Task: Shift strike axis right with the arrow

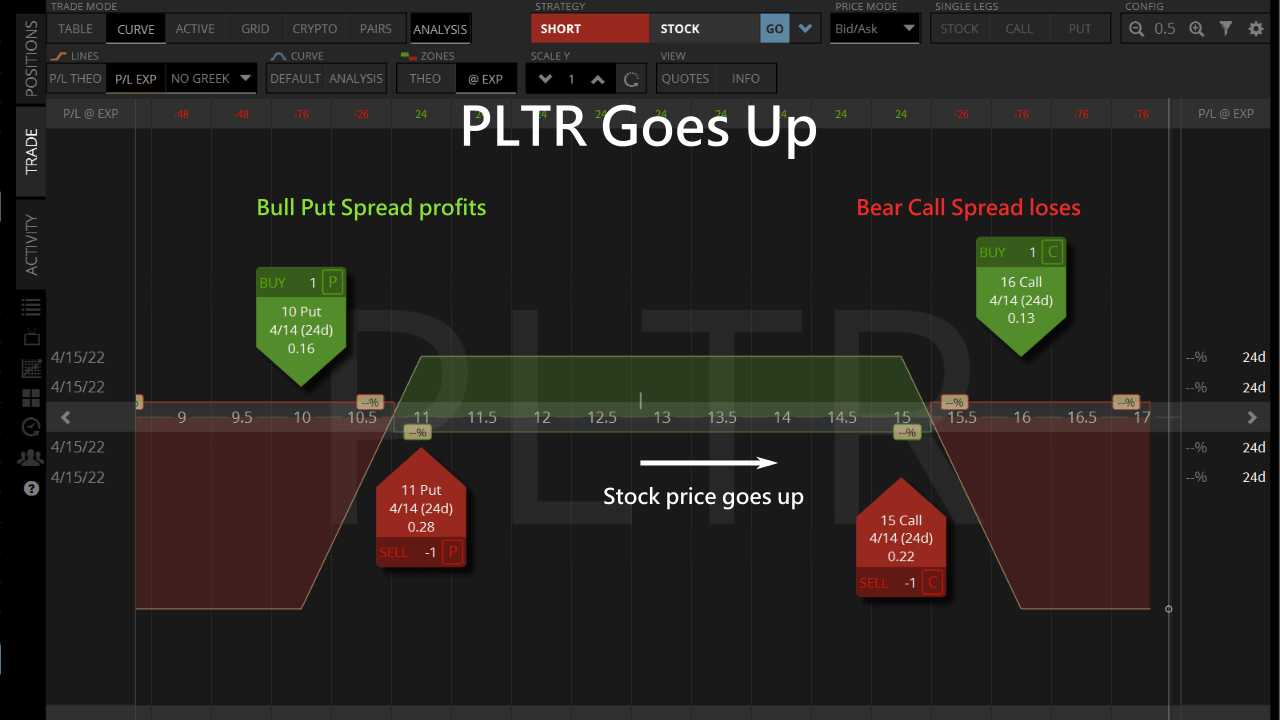Action: coord(1252,417)
